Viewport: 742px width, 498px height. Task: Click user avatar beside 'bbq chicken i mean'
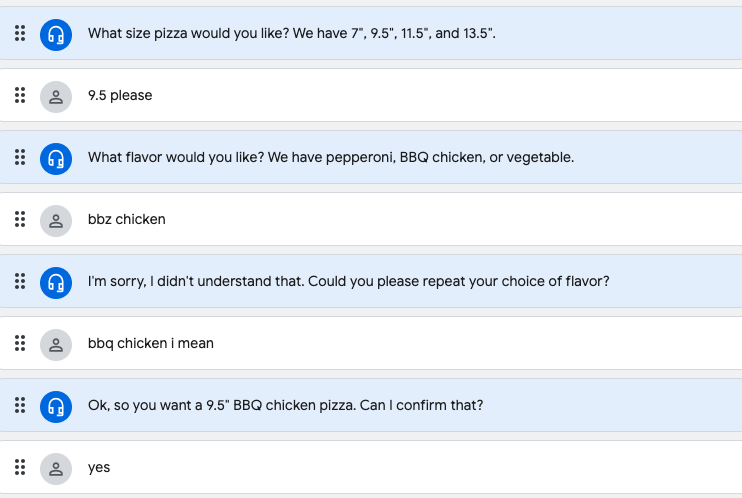56,344
